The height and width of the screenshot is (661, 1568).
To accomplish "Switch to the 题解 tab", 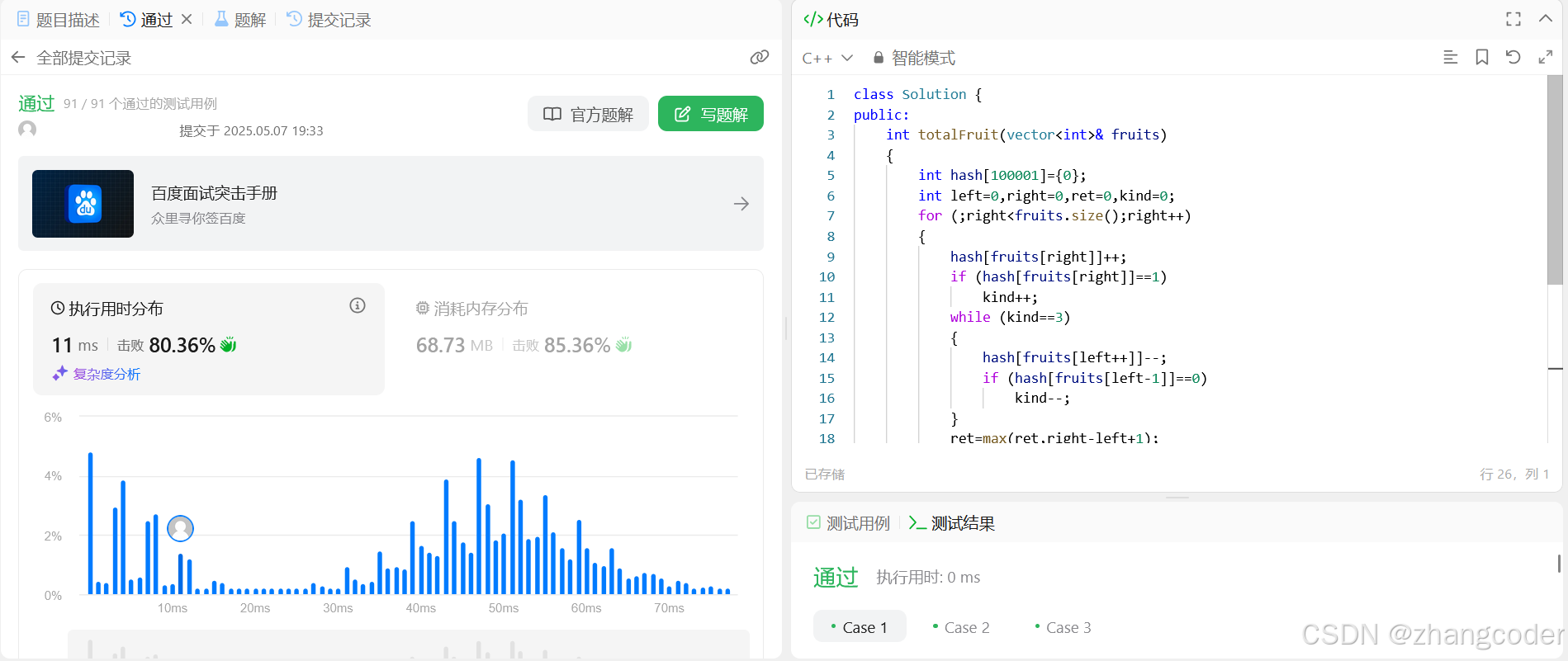I will (240, 20).
